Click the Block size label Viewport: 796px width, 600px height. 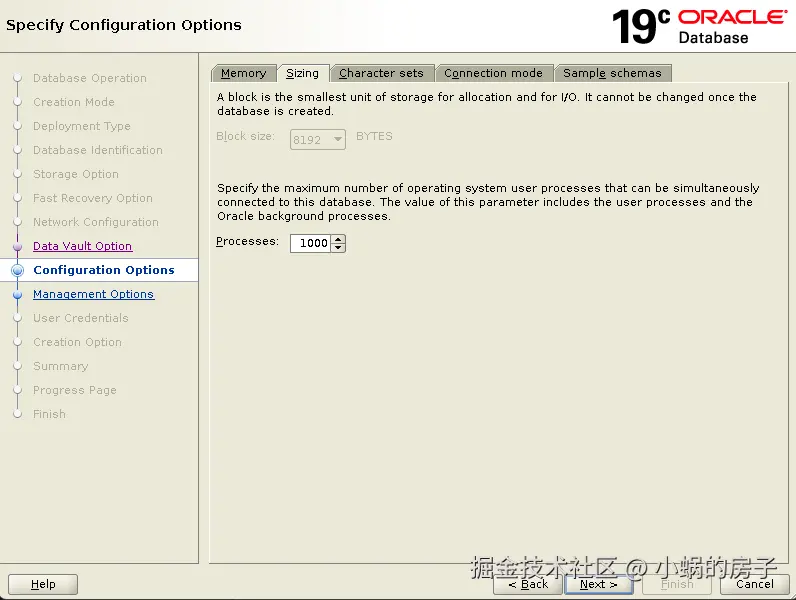coord(245,136)
